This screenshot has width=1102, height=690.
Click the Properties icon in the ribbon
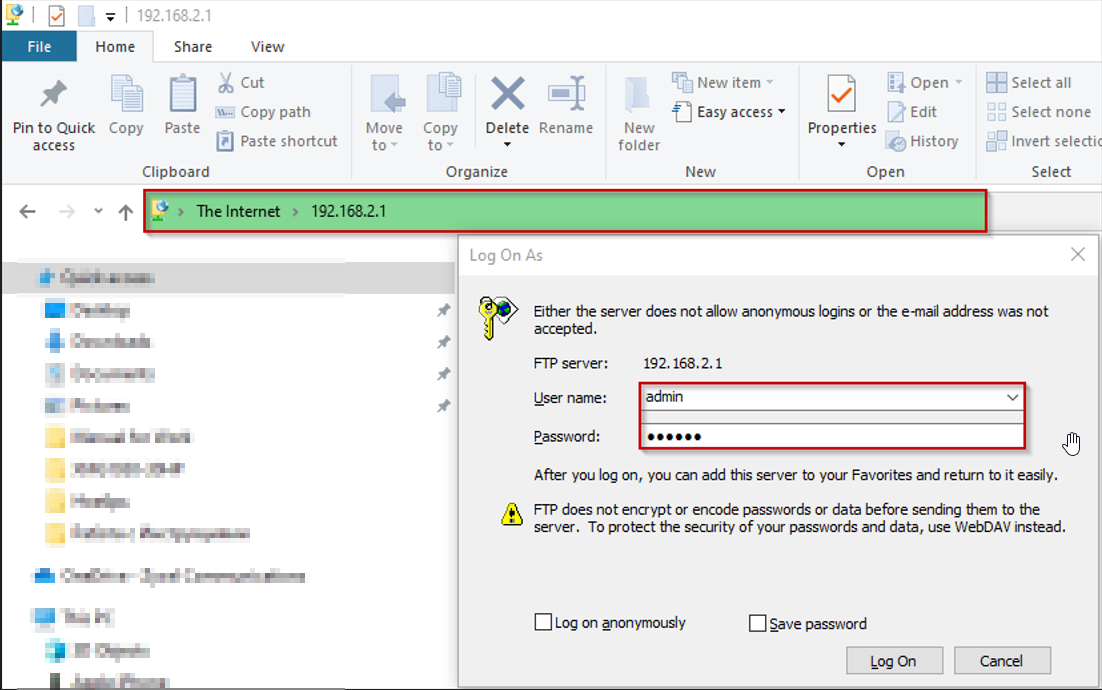pyautogui.click(x=841, y=95)
